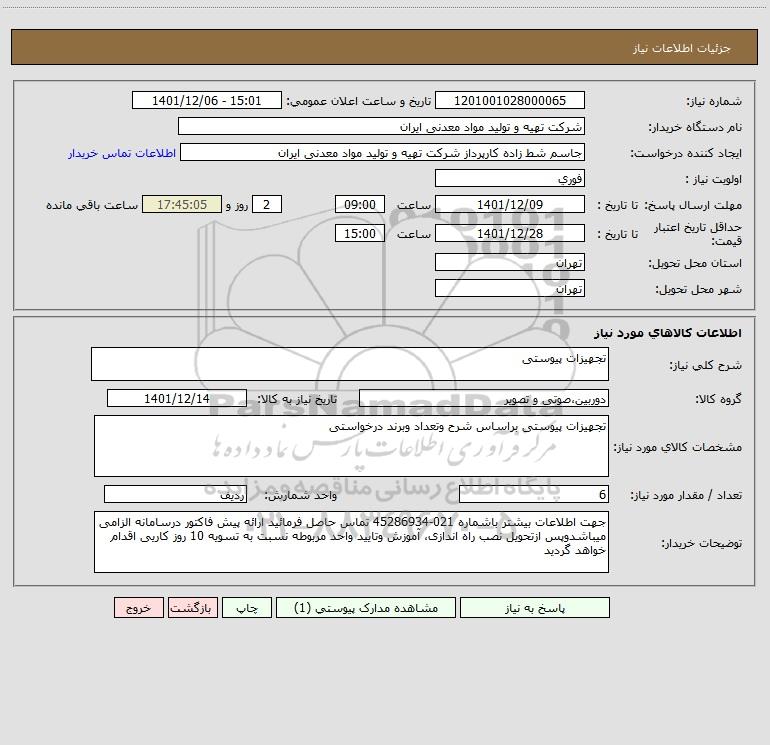
Task: Click the نام دستگاه خریدار field
Action: tap(381, 126)
